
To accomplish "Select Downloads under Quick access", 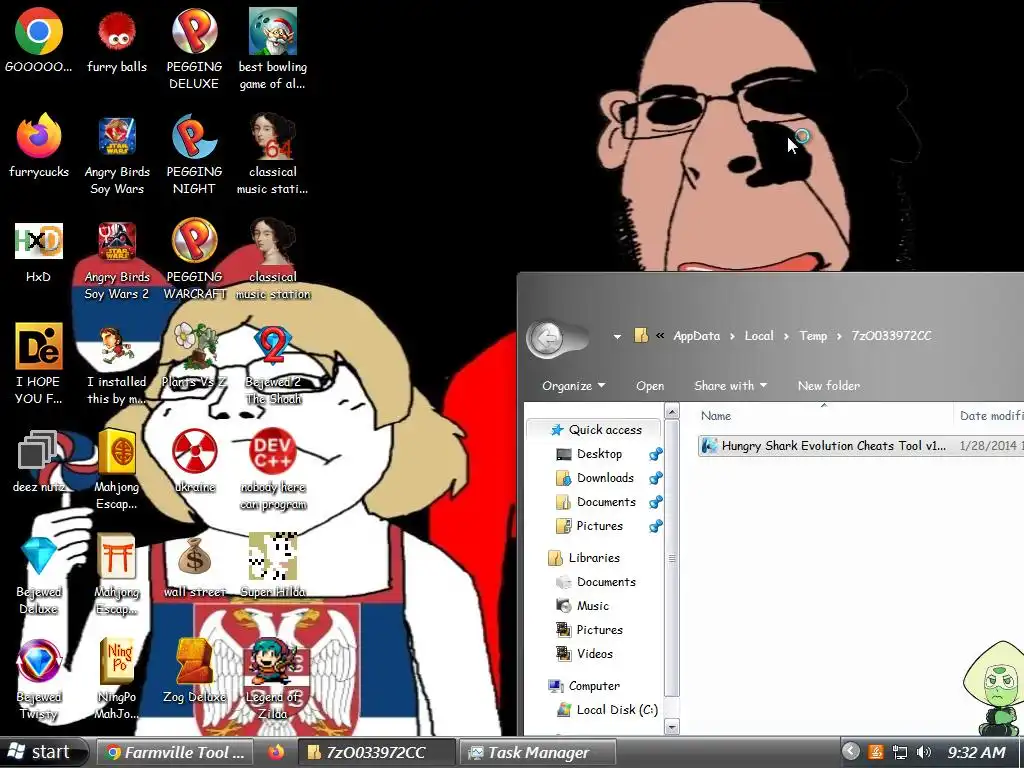I will tap(605, 478).
